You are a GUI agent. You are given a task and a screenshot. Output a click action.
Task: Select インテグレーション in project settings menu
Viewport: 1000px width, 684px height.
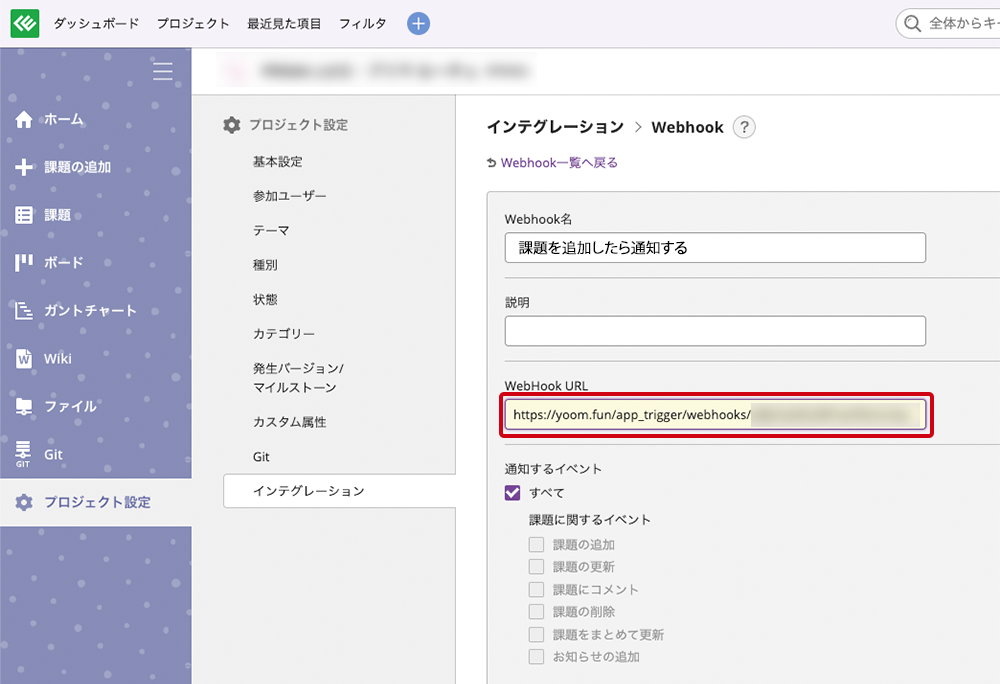308,491
